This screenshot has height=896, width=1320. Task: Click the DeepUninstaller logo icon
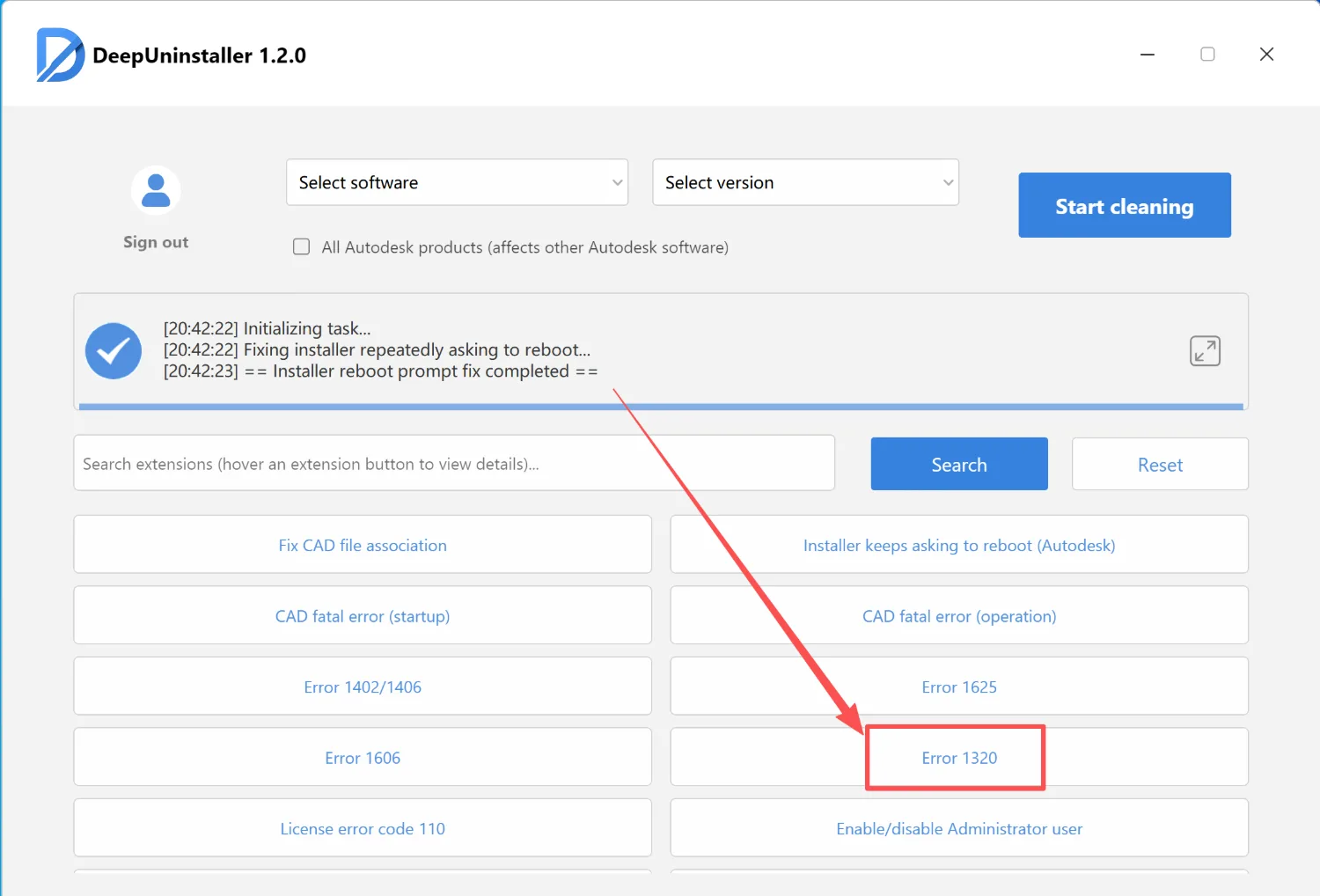tap(60, 55)
